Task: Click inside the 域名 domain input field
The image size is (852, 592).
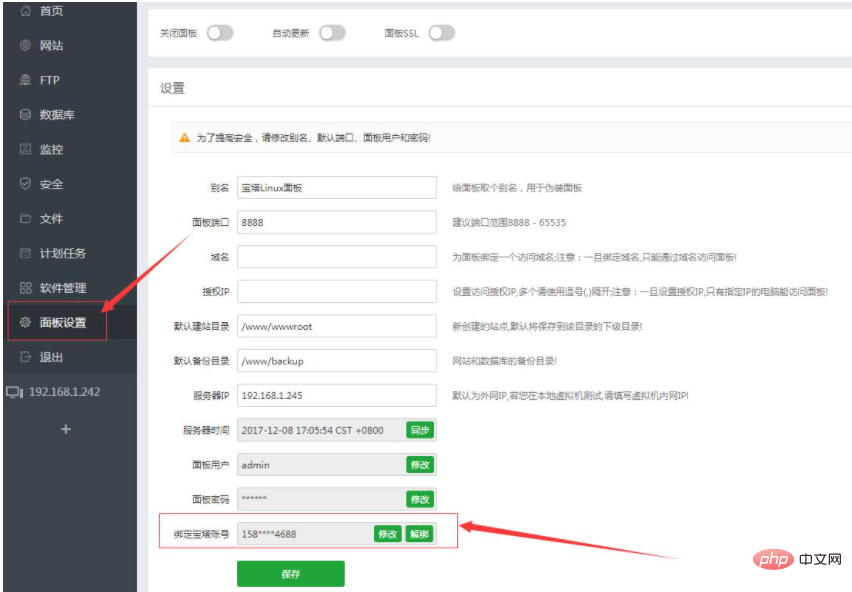Action: tap(335, 256)
